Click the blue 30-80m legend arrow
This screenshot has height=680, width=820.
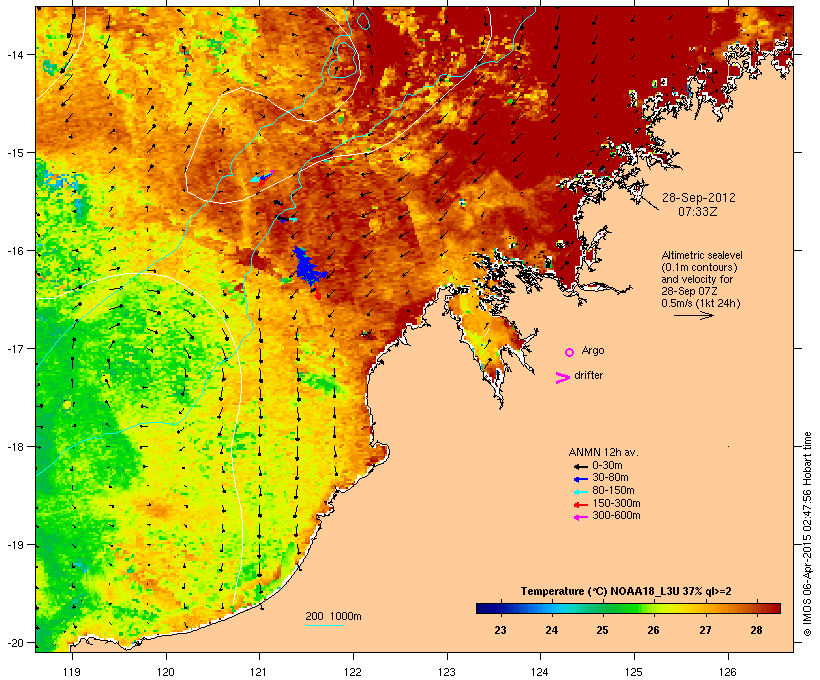tap(580, 479)
